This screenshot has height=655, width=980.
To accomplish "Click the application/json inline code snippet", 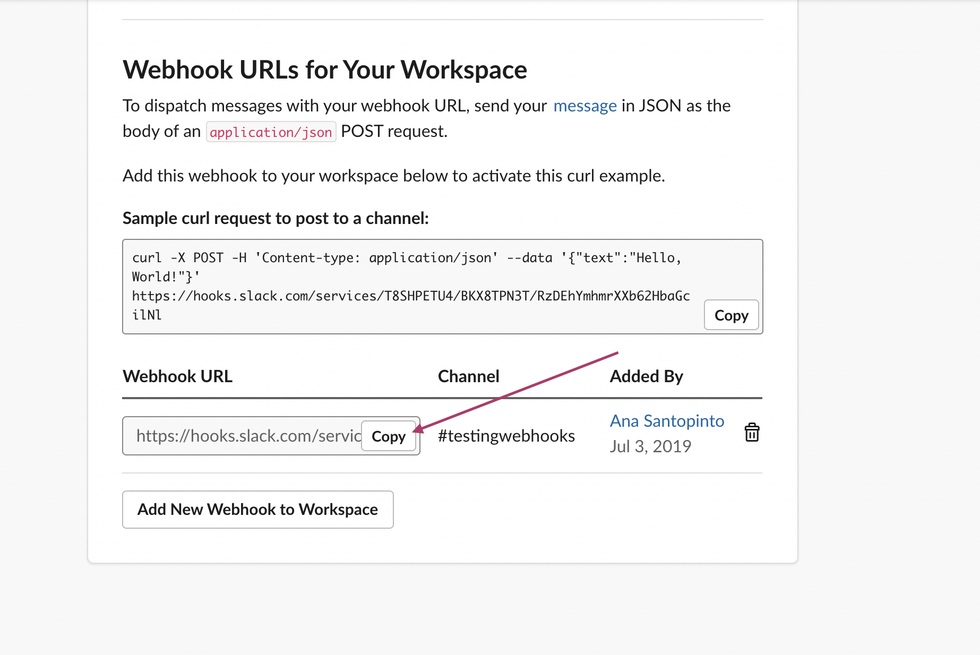I will [271, 132].
